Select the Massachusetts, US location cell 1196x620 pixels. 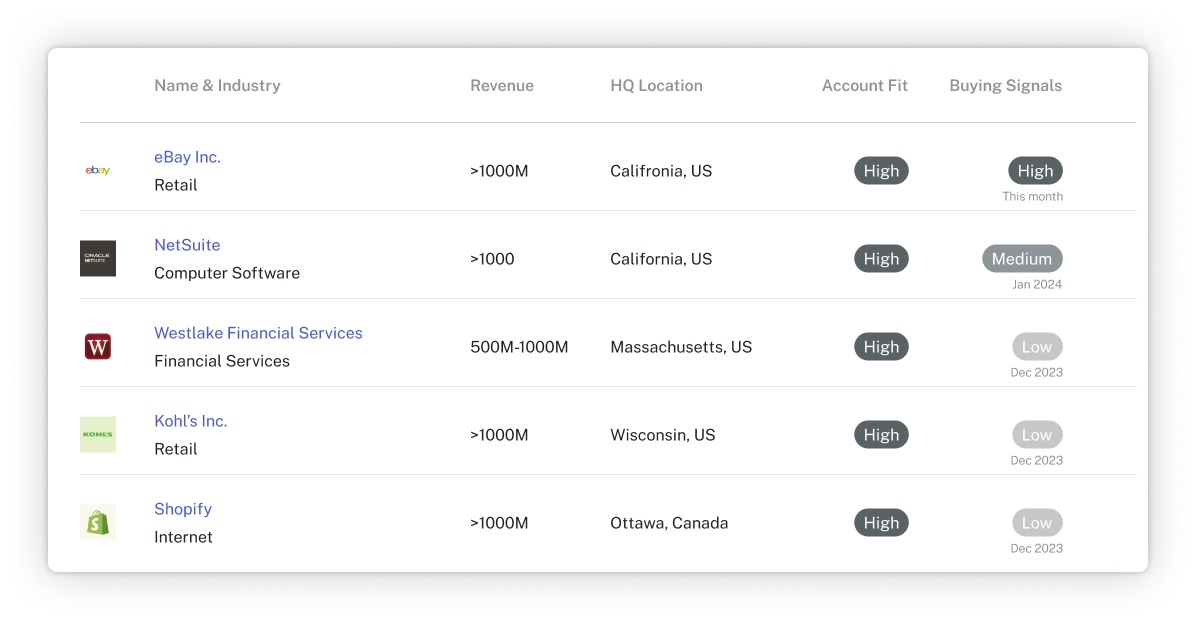(x=681, y=347)
